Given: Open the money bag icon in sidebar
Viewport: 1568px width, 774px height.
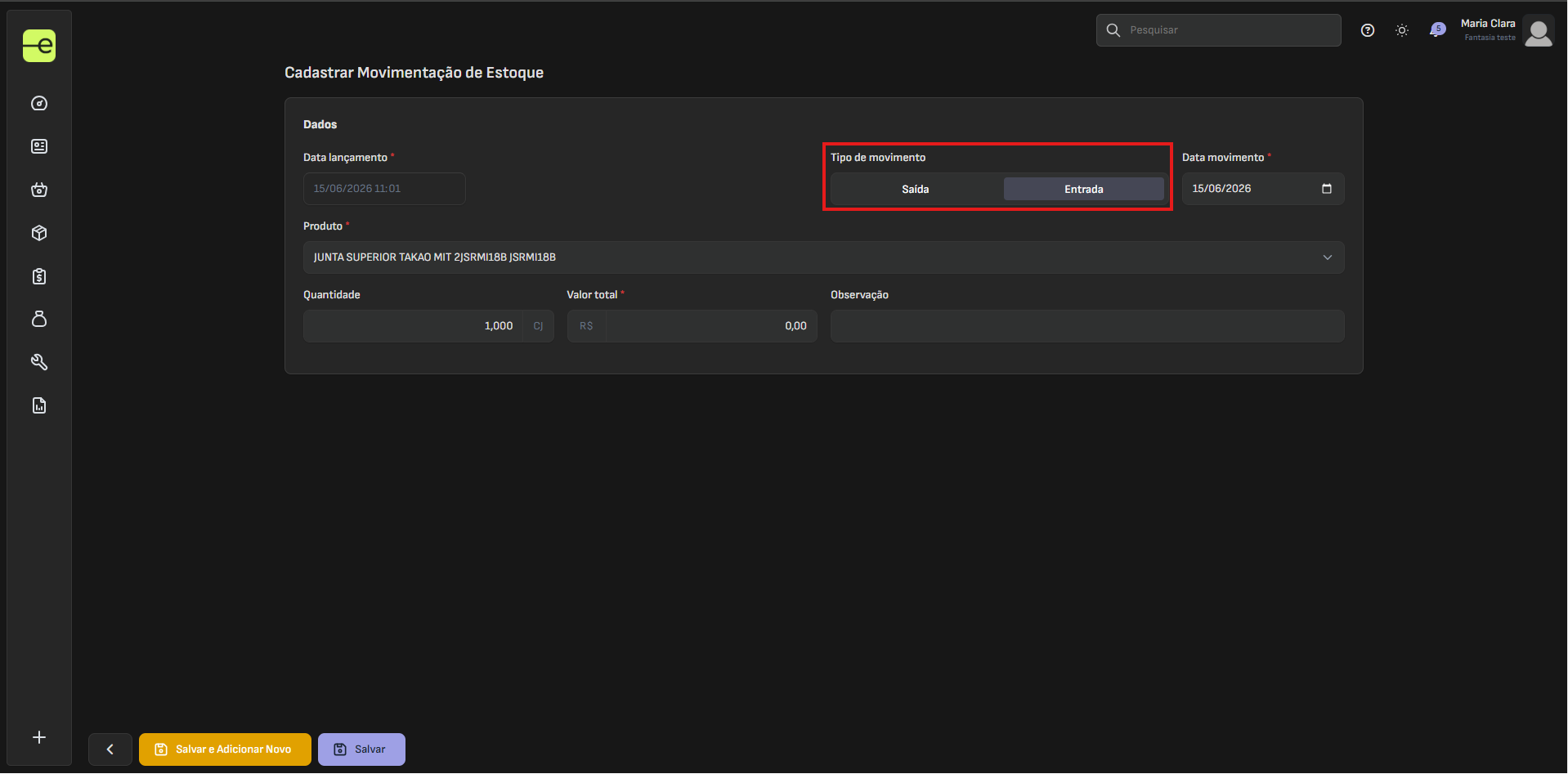Looking at the screenshot, I should [39, 319].
